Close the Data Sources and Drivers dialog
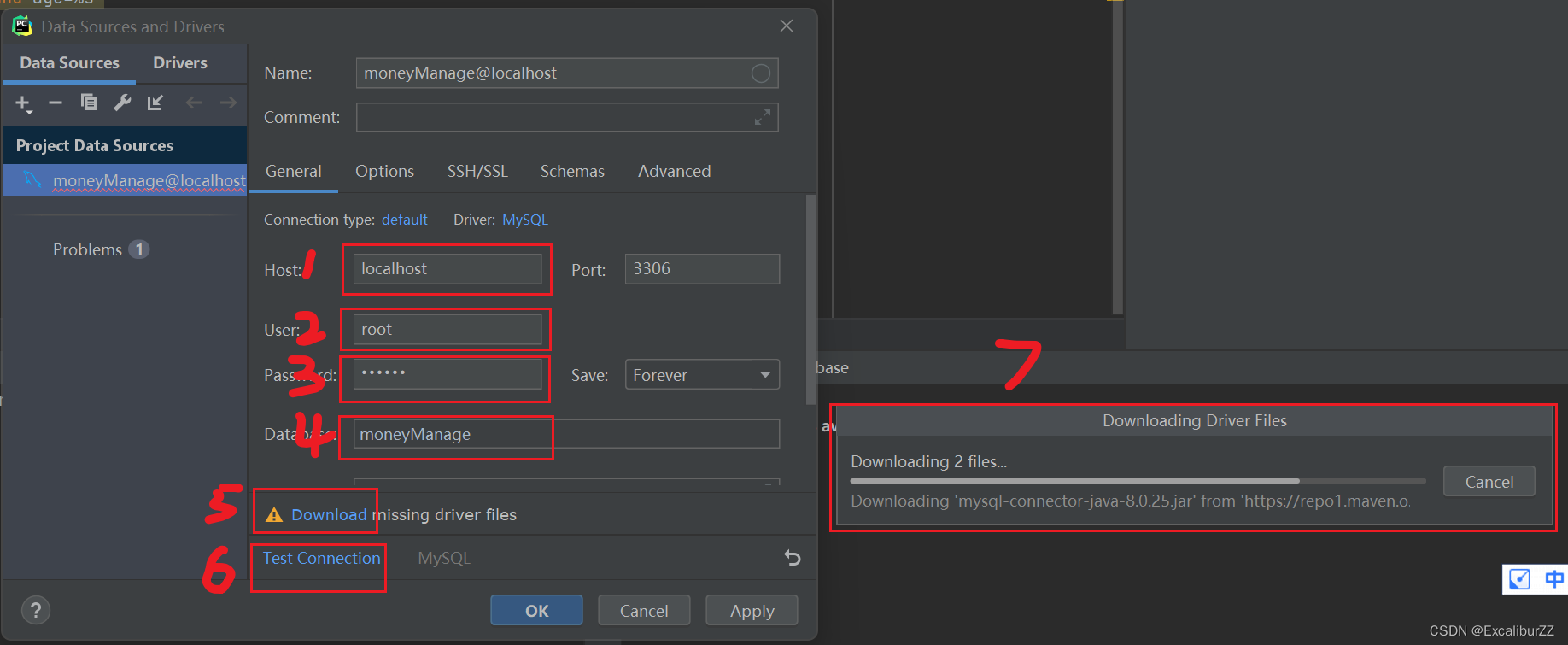Viewport: 1568px width, 645px height. pos(787,26)
